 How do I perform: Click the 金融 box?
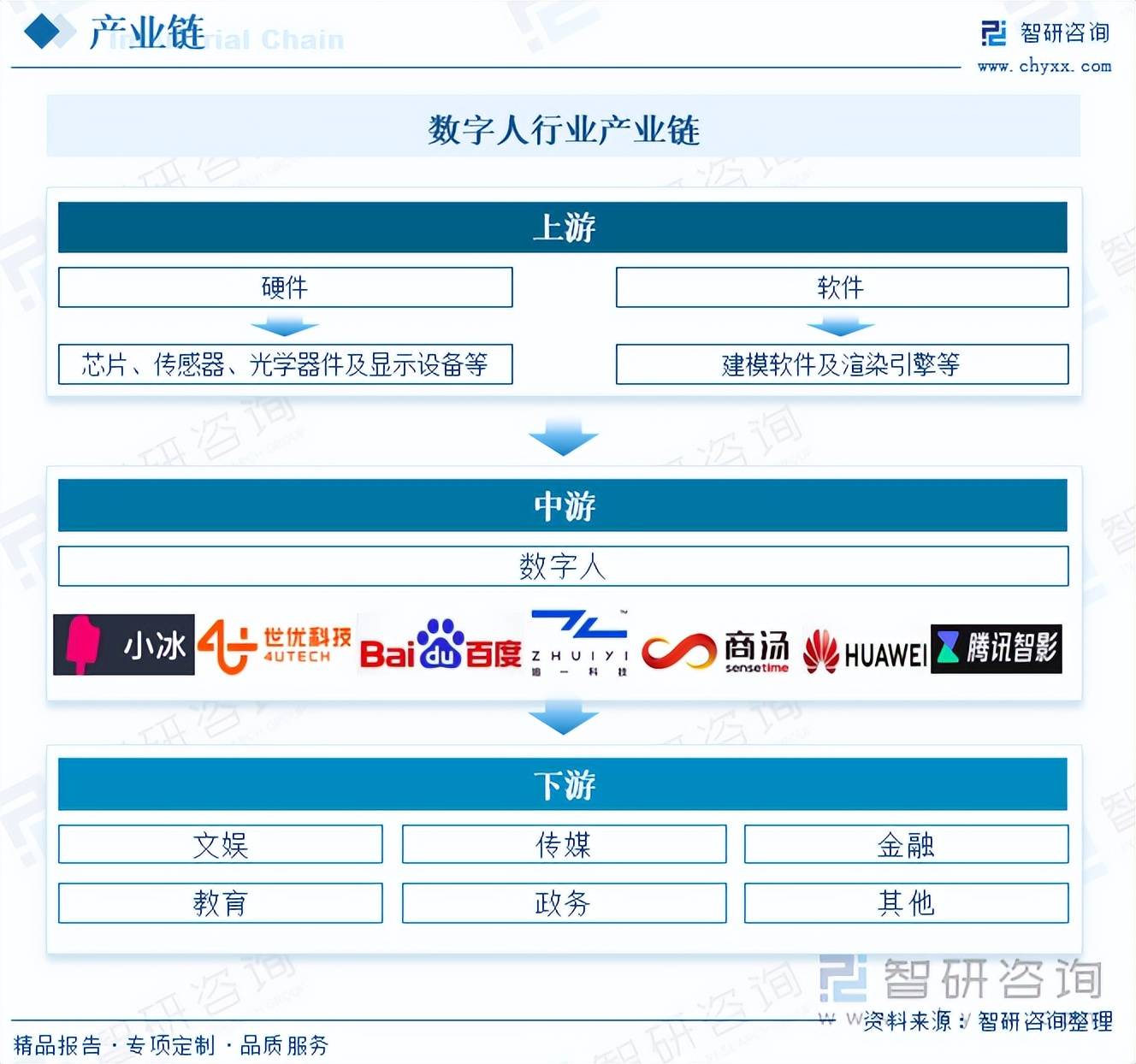pyautogui.click(x=906, y=845)
